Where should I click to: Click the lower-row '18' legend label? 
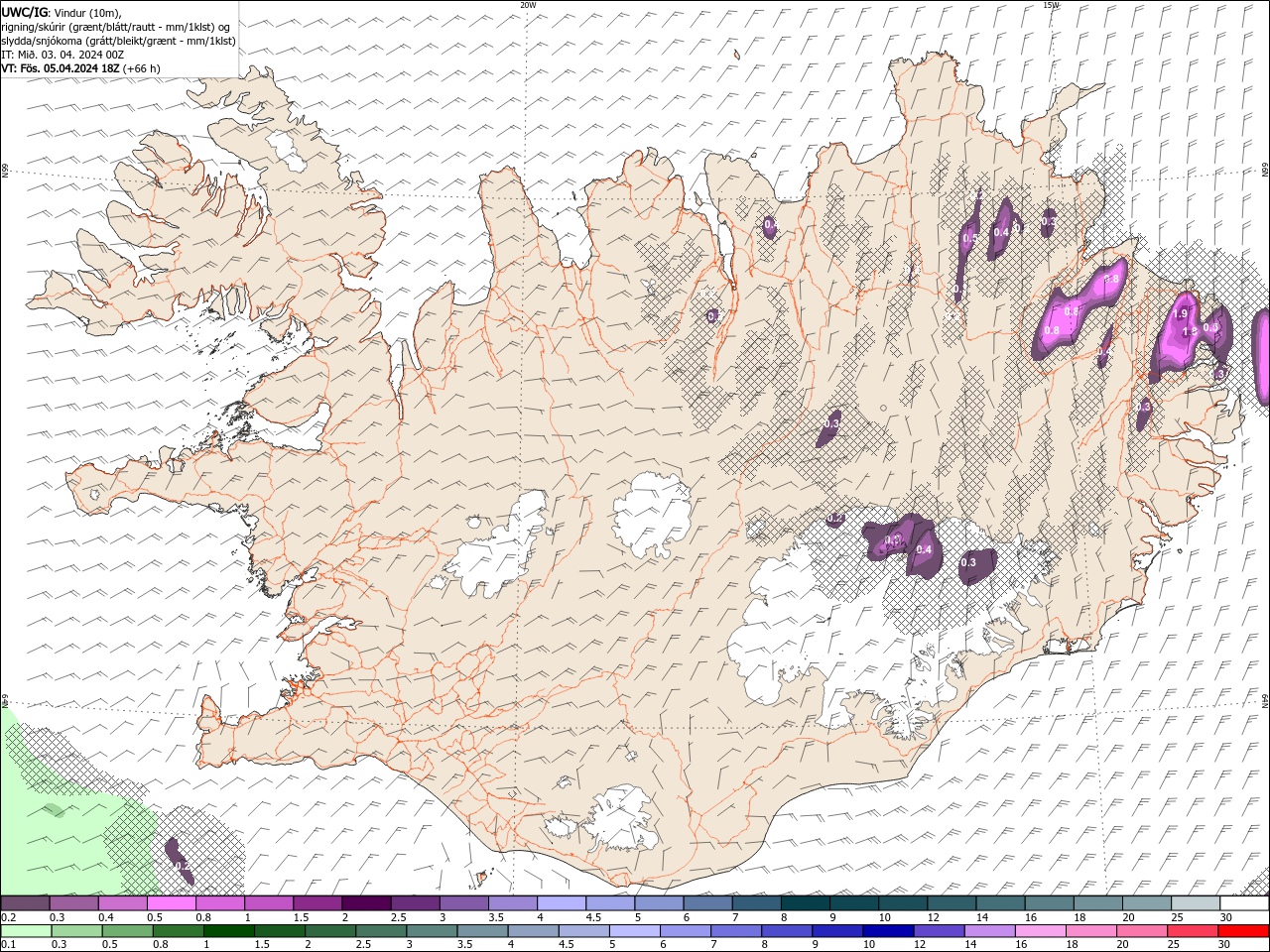click(x=1073, y=944)
